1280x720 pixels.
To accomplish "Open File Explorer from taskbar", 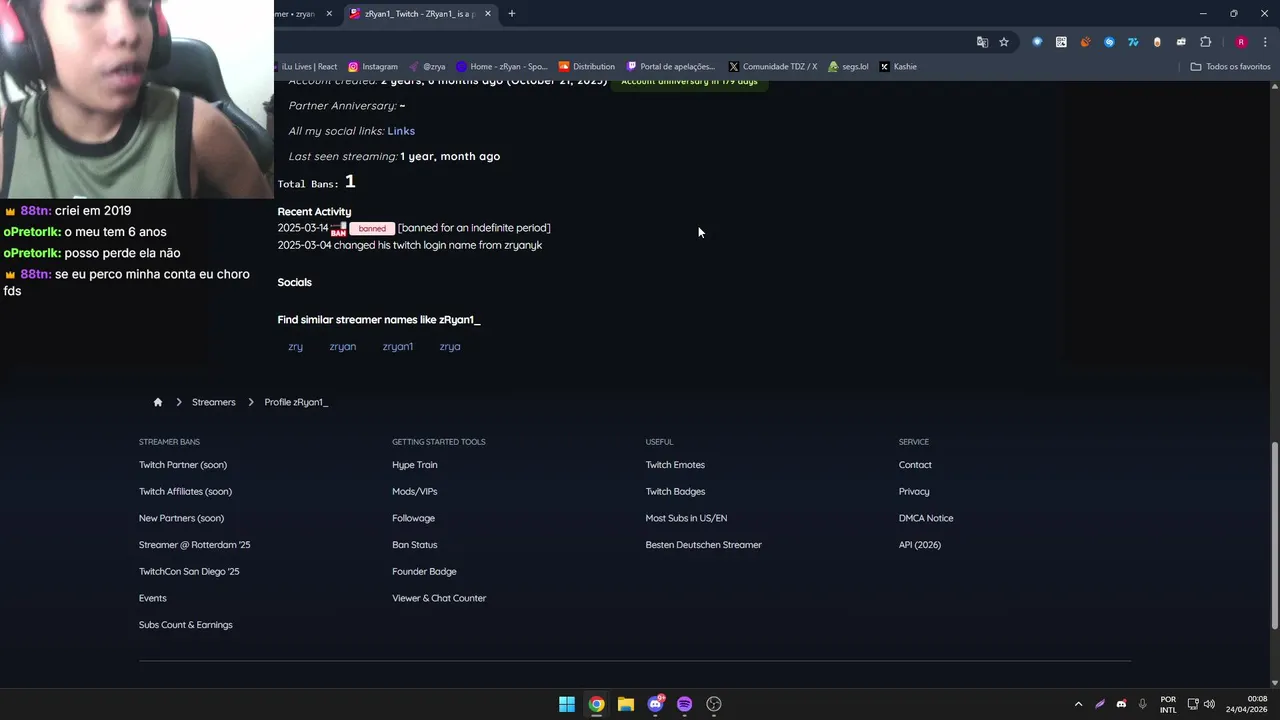I will click(625, 704).
